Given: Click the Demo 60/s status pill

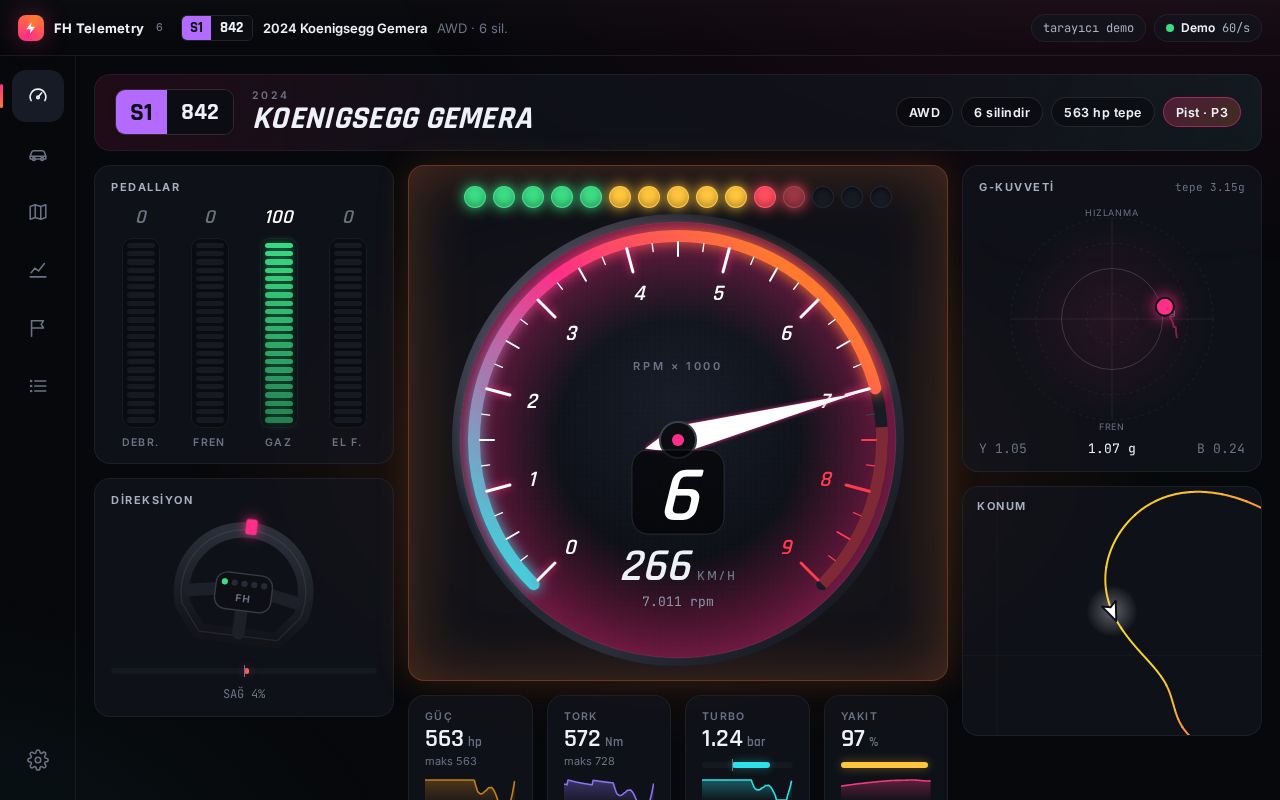Looking at the screenshot, I should point(1207,28).
